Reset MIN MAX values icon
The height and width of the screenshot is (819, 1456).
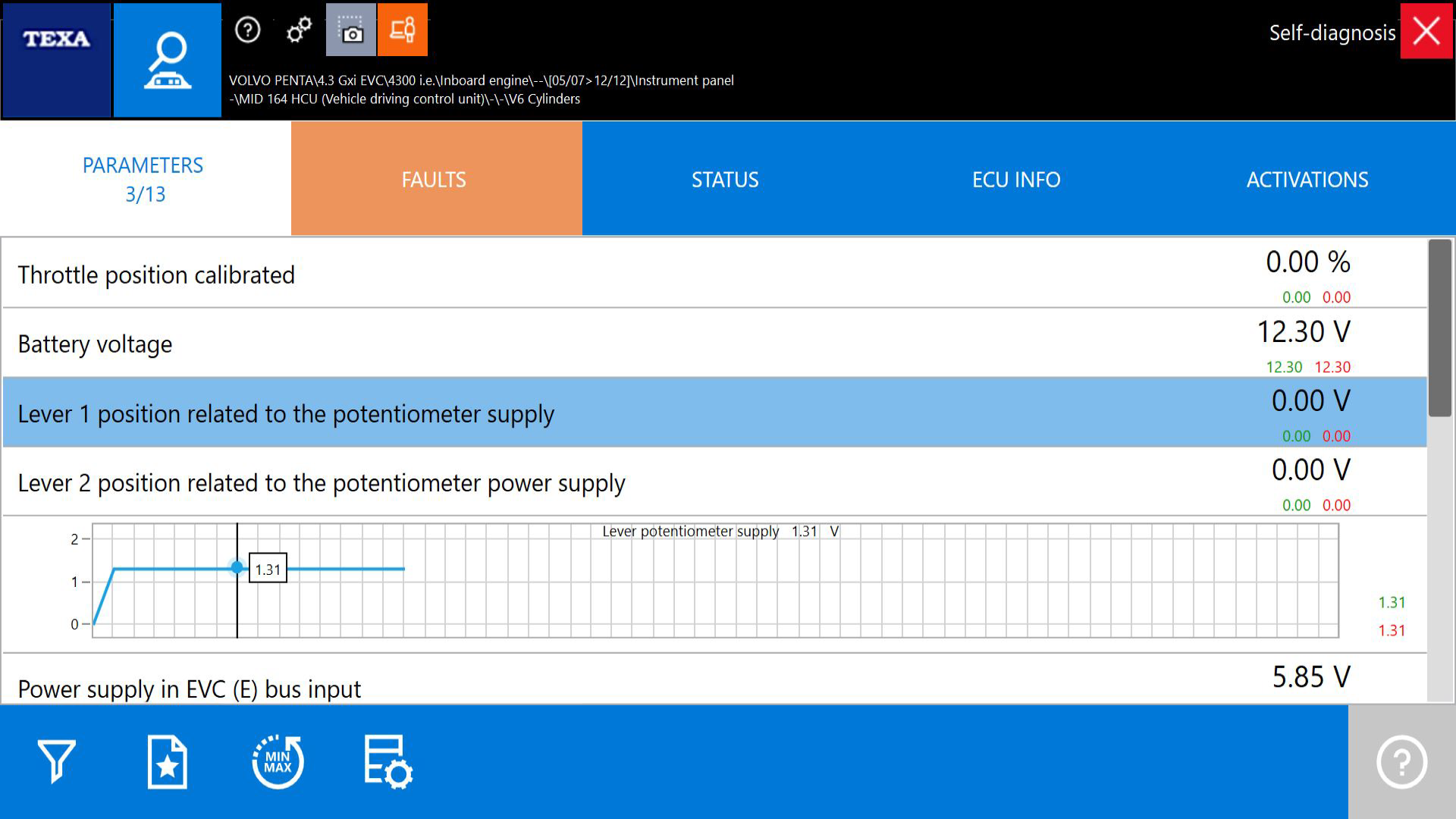[x=278, y=761]
